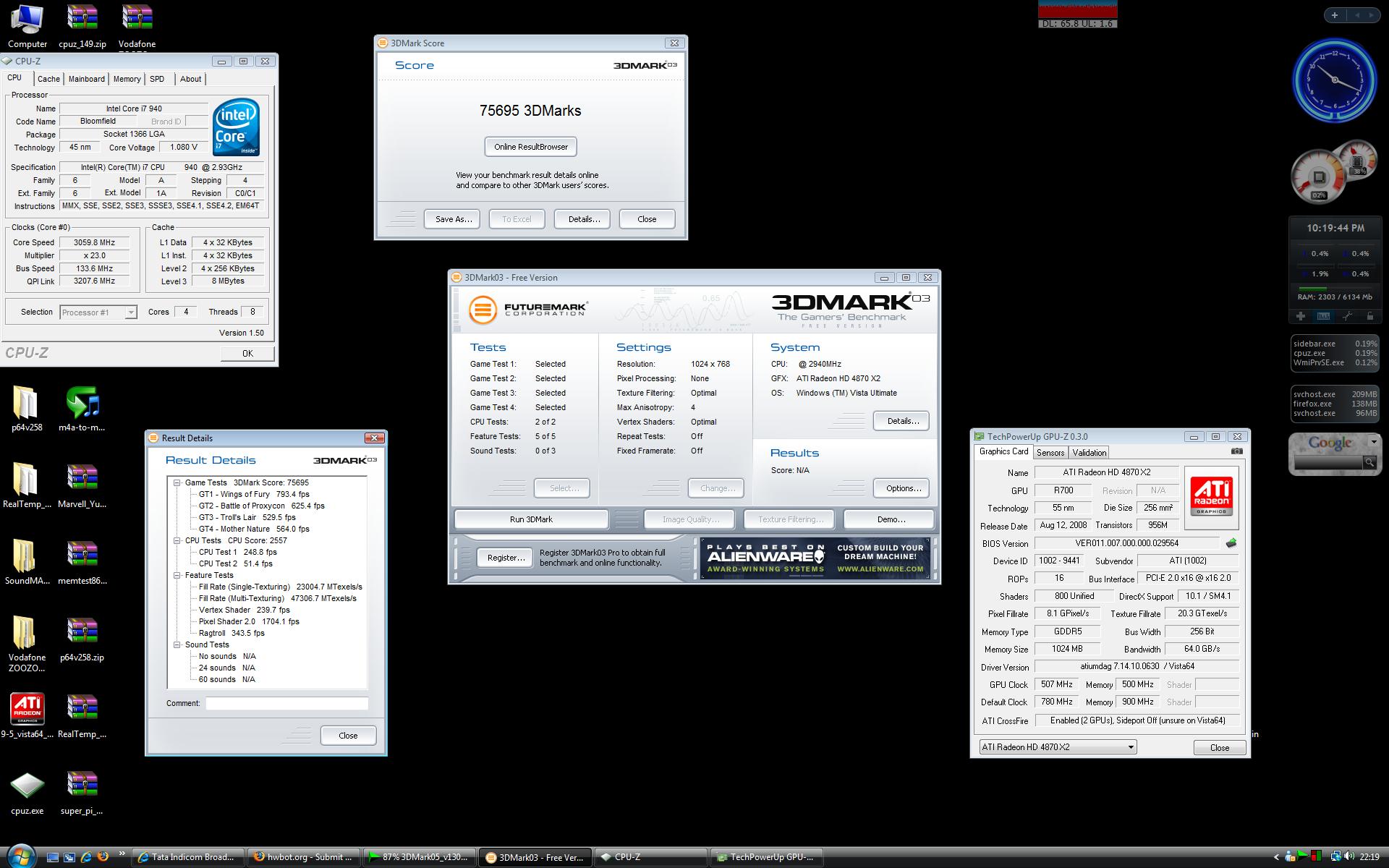Click Options button in 3DMark03
This screenshot has width=1389, height=868.
(x=902, y=488)
